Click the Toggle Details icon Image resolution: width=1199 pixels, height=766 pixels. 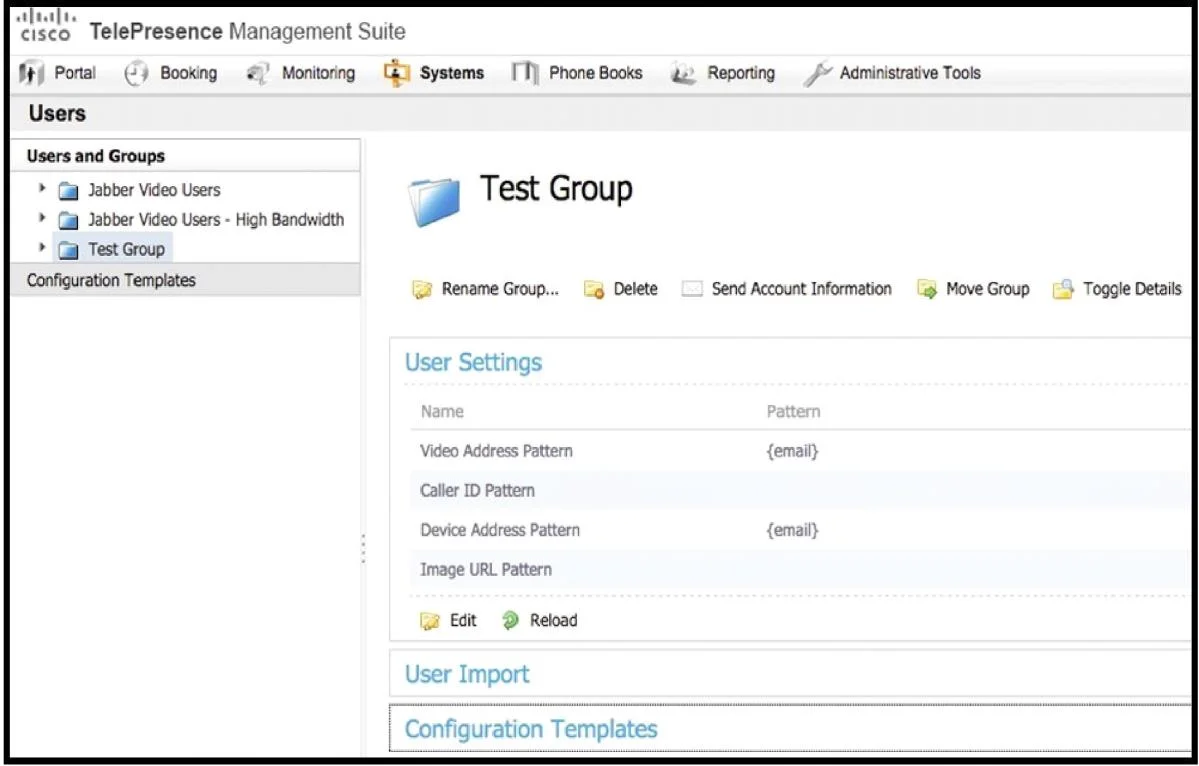pyautogui.click(x=1063, y=290)
